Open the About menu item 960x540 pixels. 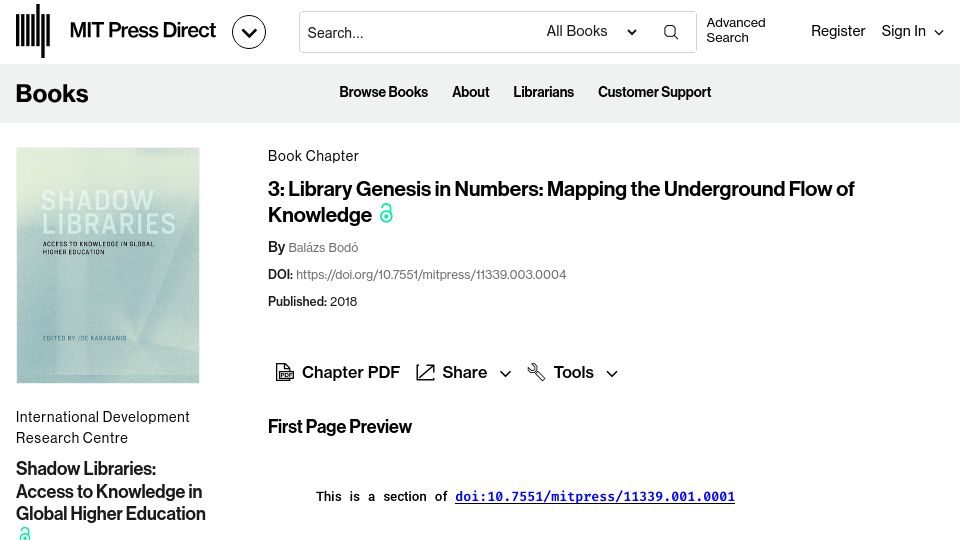tap(470, 92)
